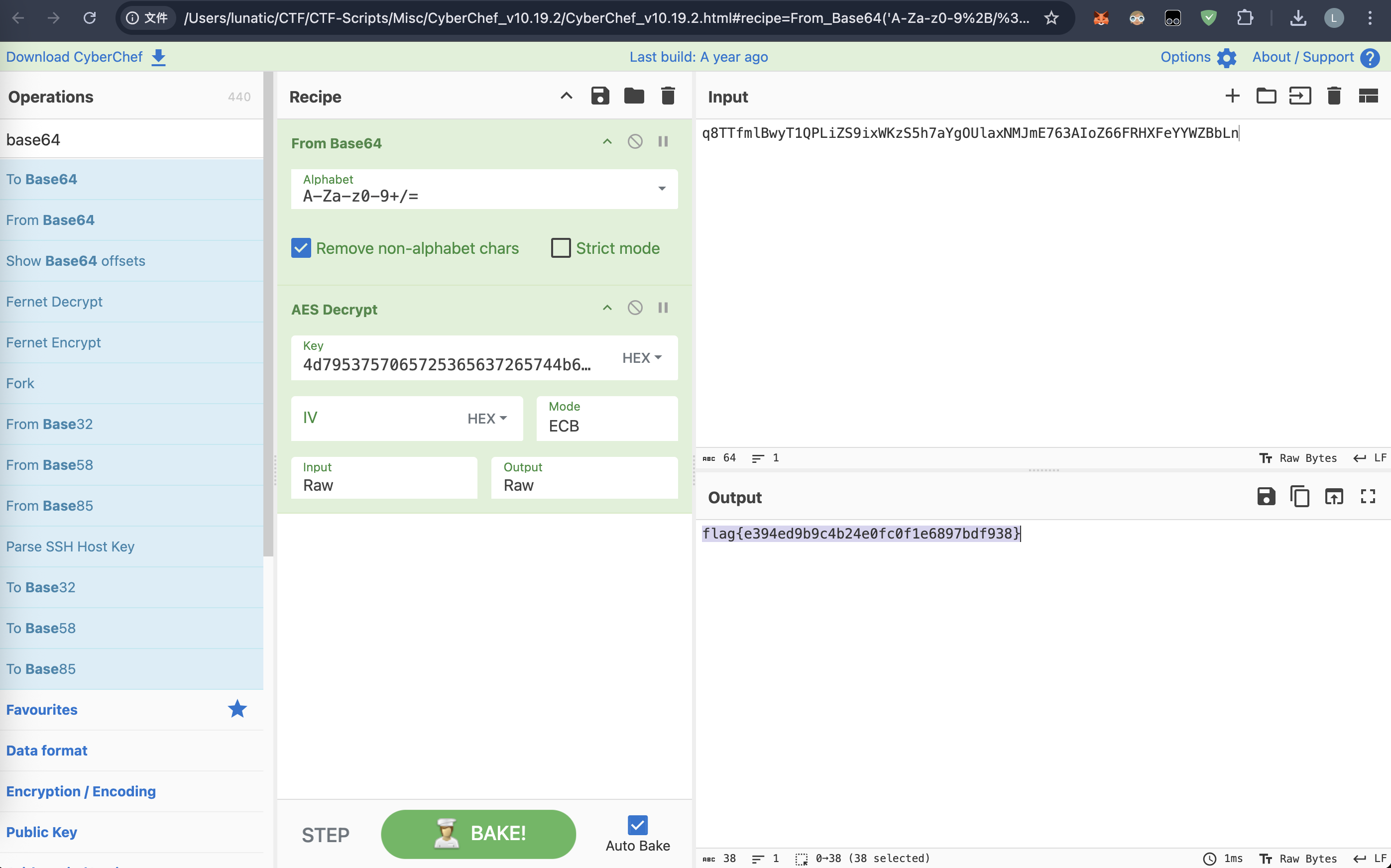Select To Base64 operation
The height and width of the screenshot is (868, 1391).
coord(131,179)
